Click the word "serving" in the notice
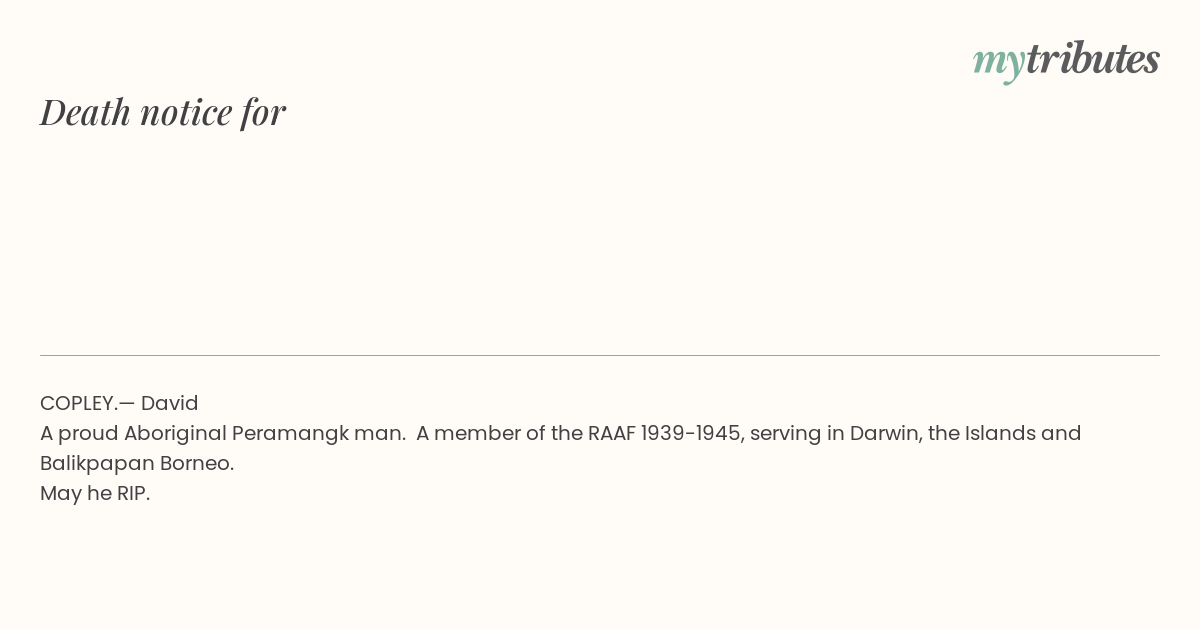 785,433
